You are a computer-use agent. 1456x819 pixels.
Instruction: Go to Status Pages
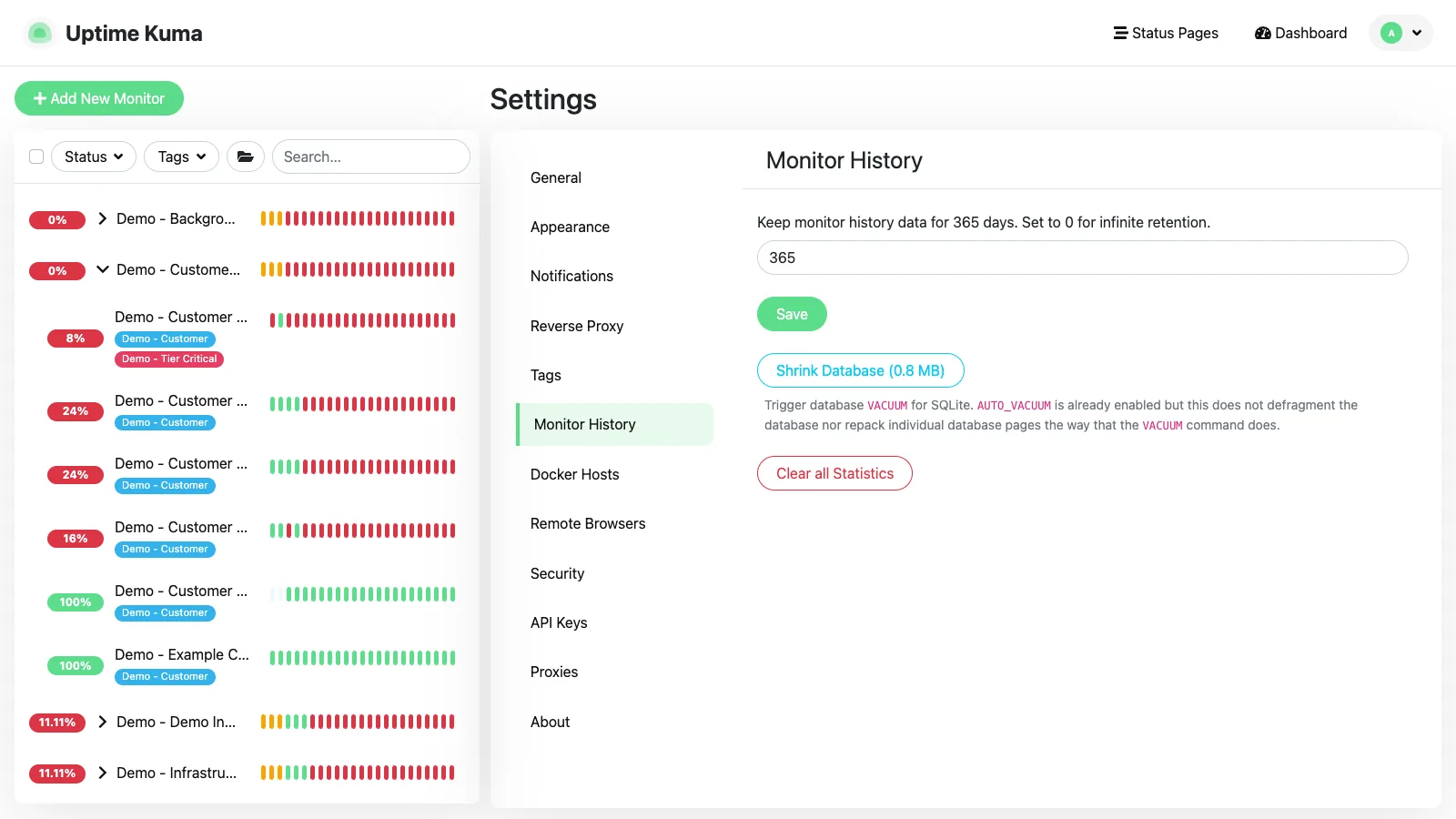pyautogui.click(x=1166, y=33)
